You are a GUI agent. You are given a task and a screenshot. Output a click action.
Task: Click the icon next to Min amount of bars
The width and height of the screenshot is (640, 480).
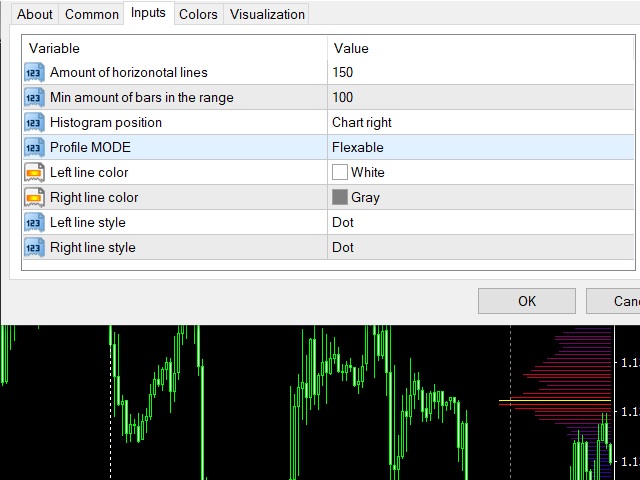pyautogui.click(x=34, y=98)
